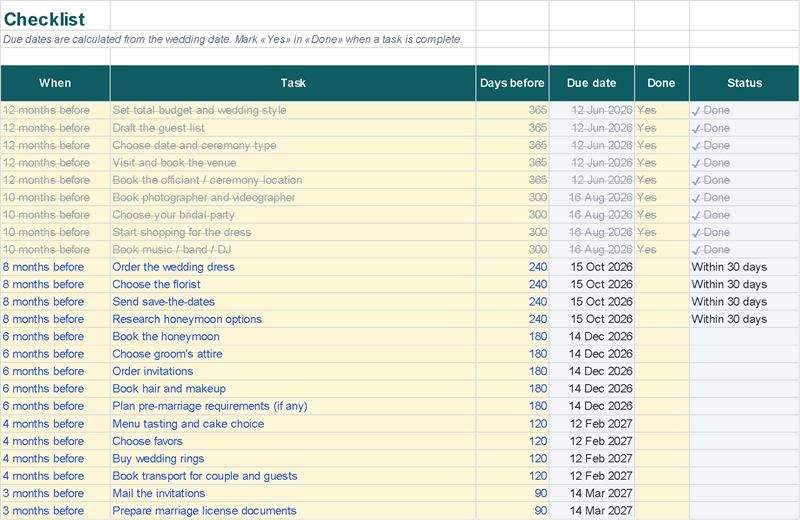The height and width of the screenshot is (520, 800).
Task: Select days before value for Mail the invitations
Action: pyautogui.click(x=512, y=493)
